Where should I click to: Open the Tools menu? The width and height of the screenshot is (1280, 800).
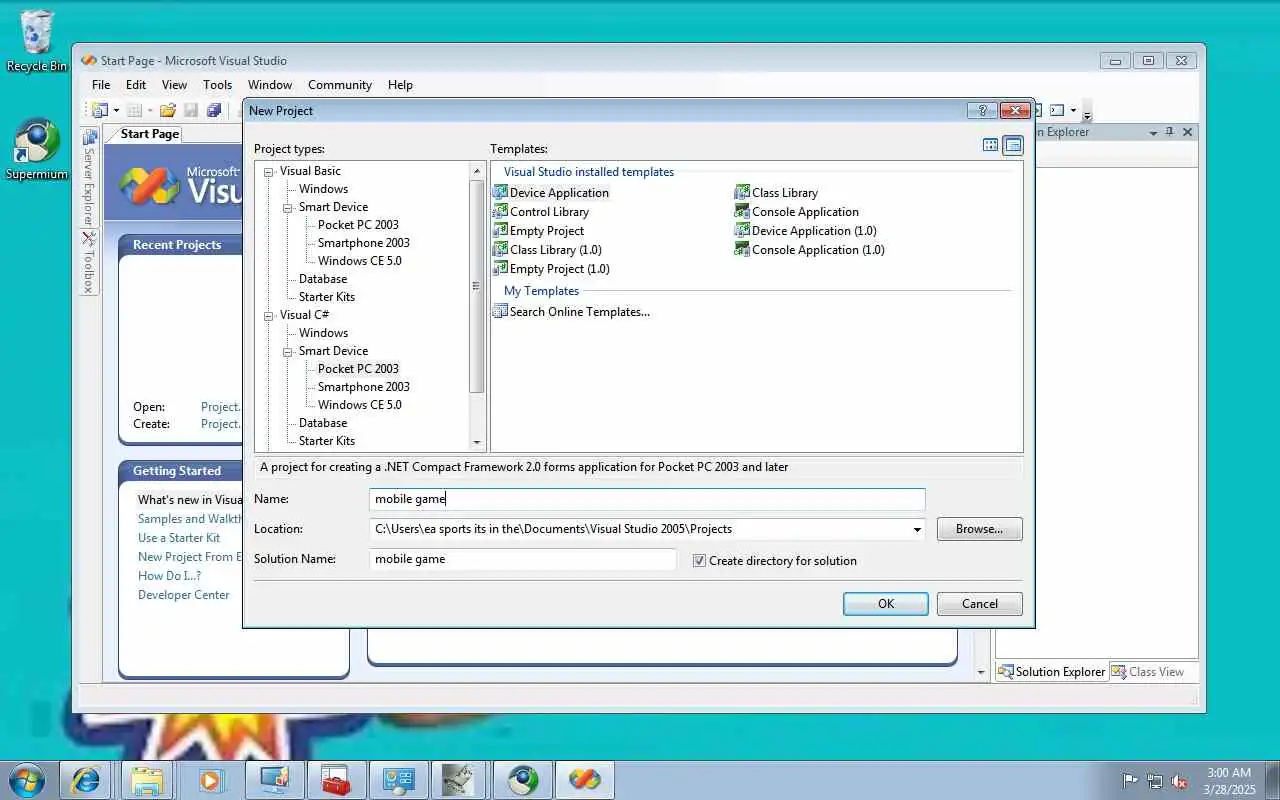coord(217,85)
